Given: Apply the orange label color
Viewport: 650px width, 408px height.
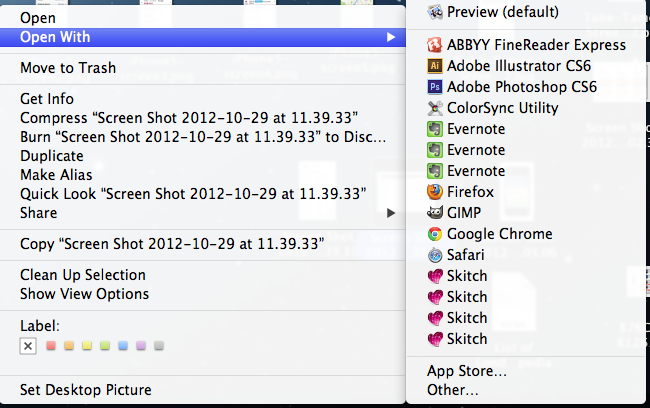Looking at the screenshot, I should [x=69, y=345].
